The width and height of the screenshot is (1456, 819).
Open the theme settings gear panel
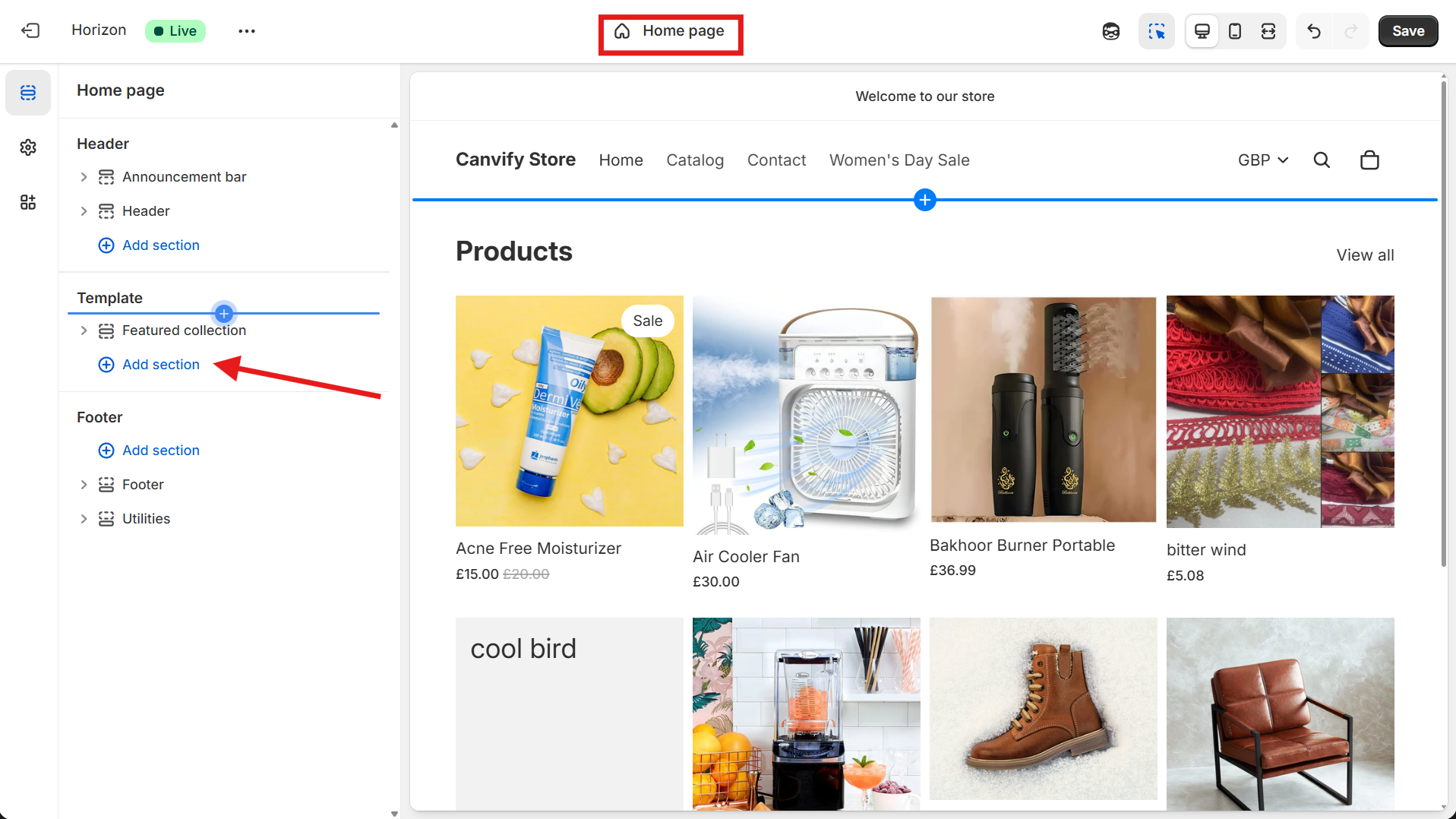click(x=27, y=147)
